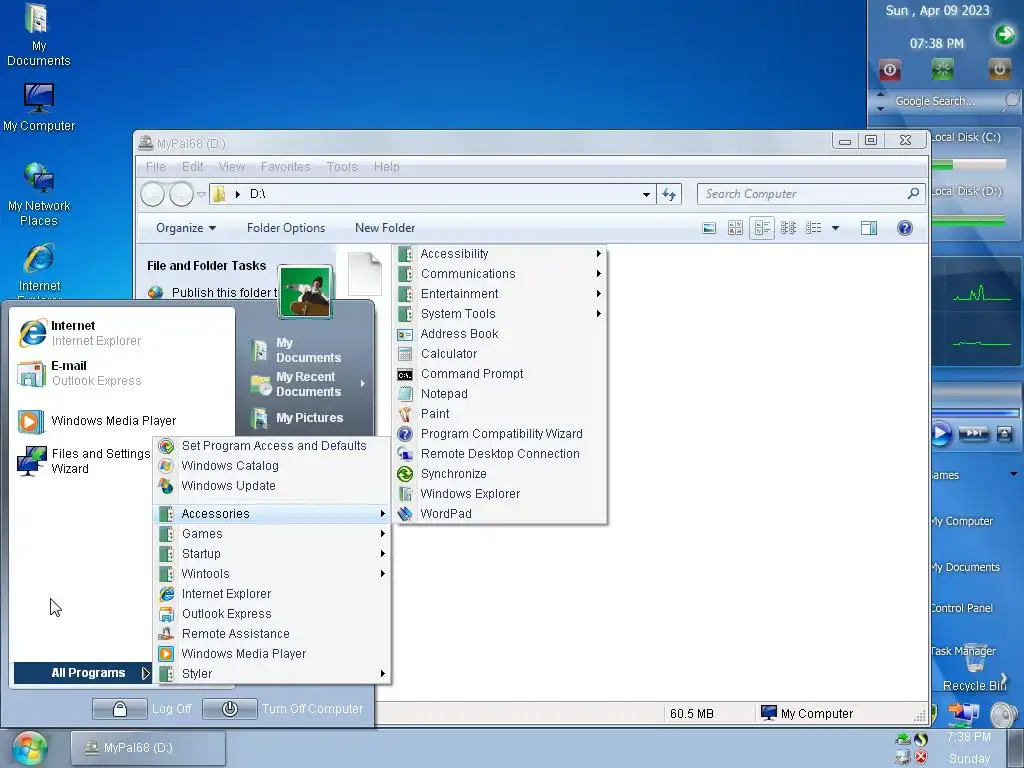Open the Tools menu
The height and width of the screenshot is (768, 1024).
342,167
